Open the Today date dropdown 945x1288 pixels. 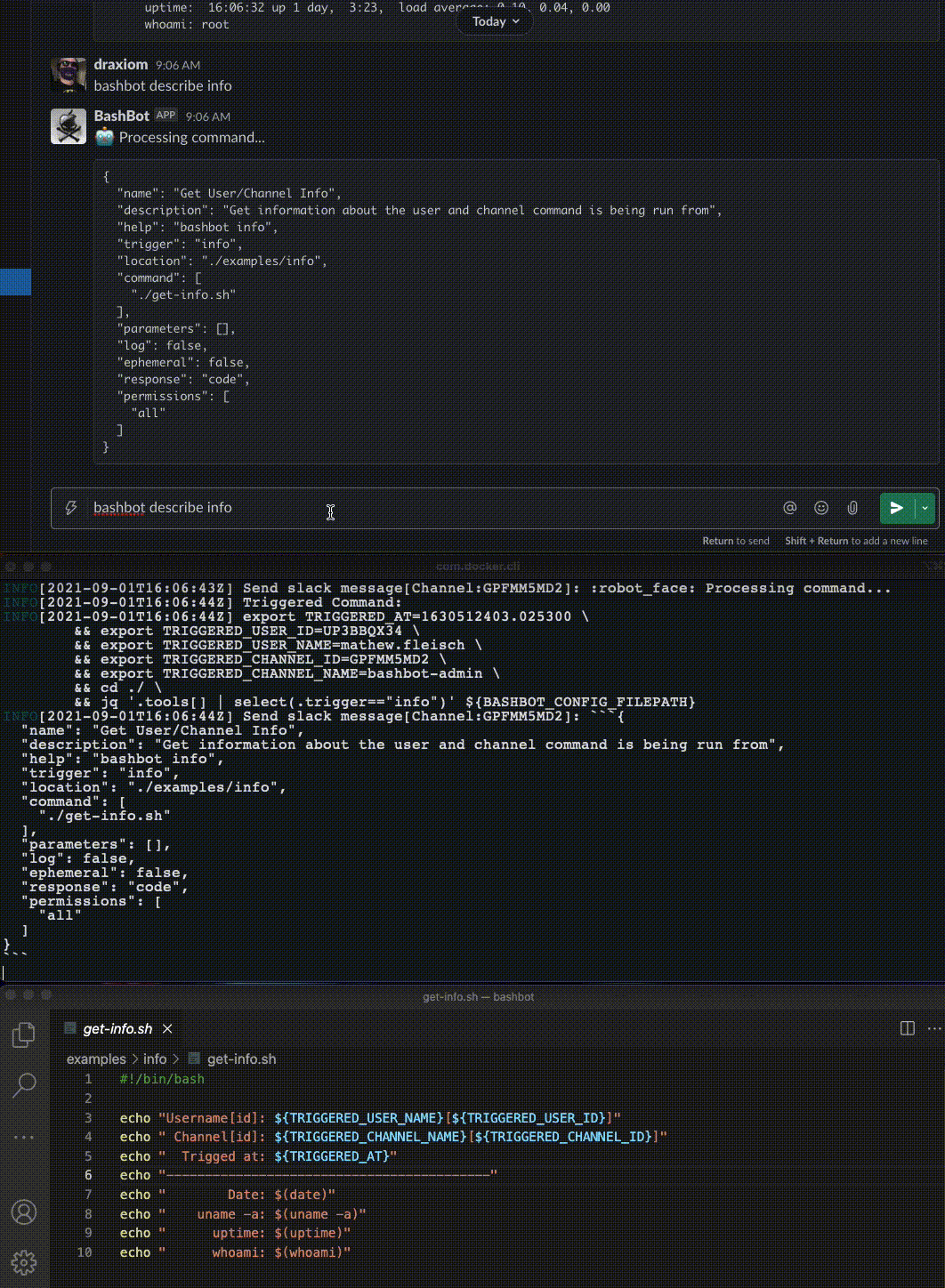[496, 21]
